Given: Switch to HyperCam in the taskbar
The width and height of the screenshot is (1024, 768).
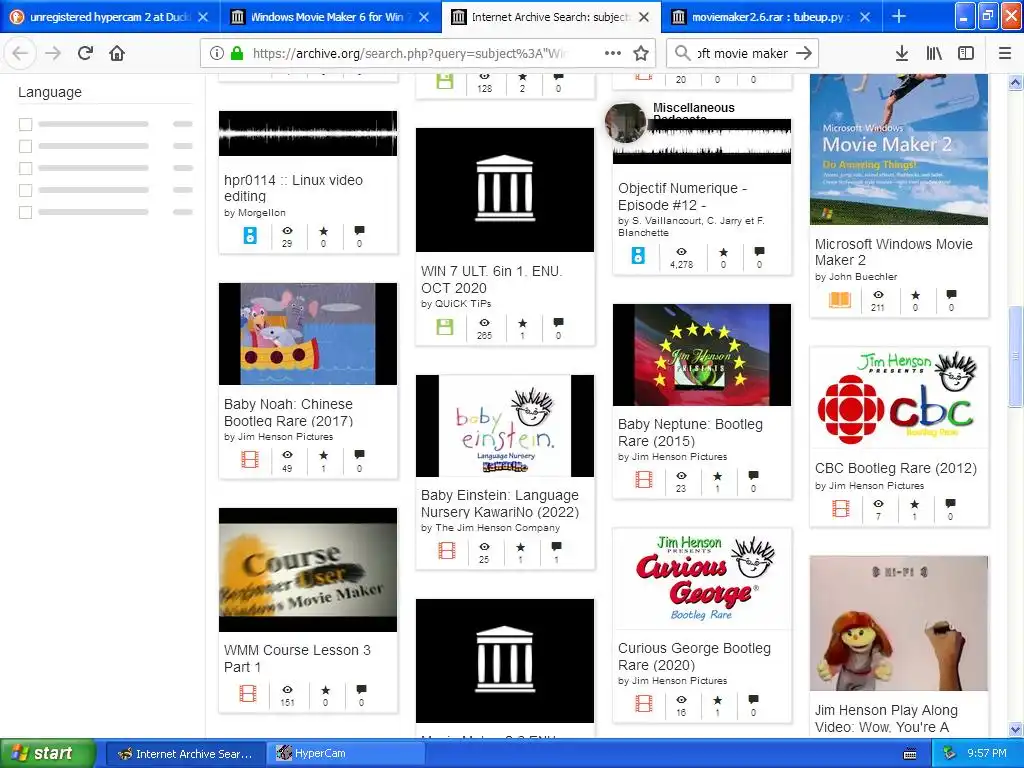Looking at the screenshot, I should (x=346, y=754).
